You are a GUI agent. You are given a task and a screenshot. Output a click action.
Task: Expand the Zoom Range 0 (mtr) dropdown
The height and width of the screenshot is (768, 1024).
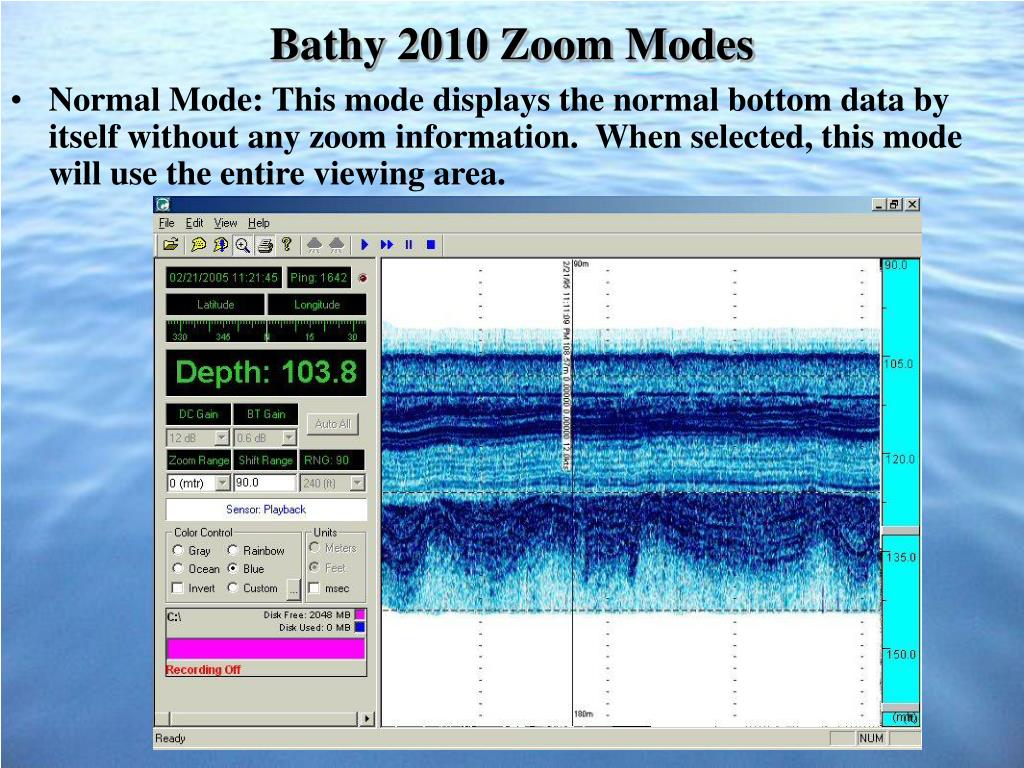(x=223, y=483)
